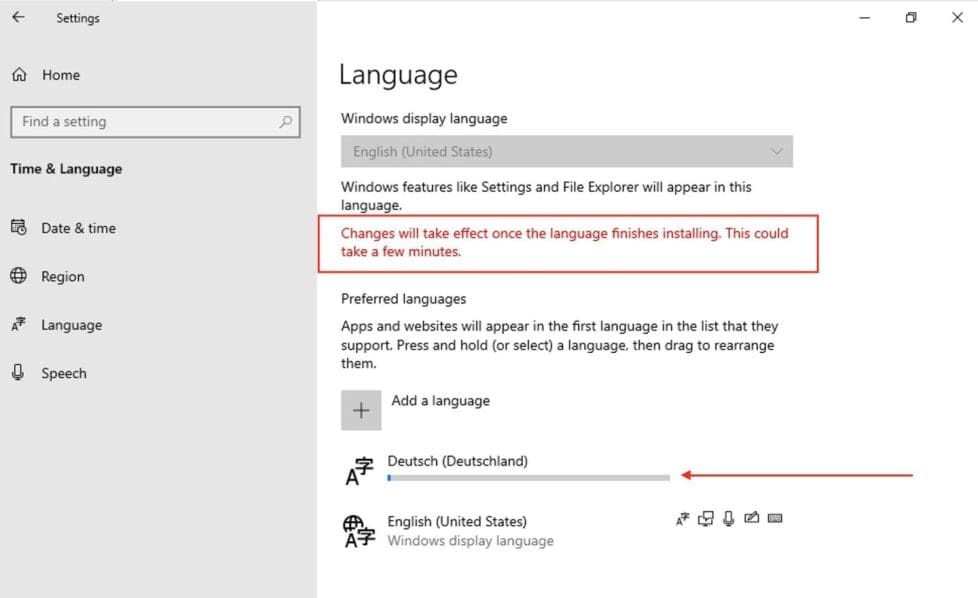
Task: Click the search magnifier icon
Action: point(286,122)
